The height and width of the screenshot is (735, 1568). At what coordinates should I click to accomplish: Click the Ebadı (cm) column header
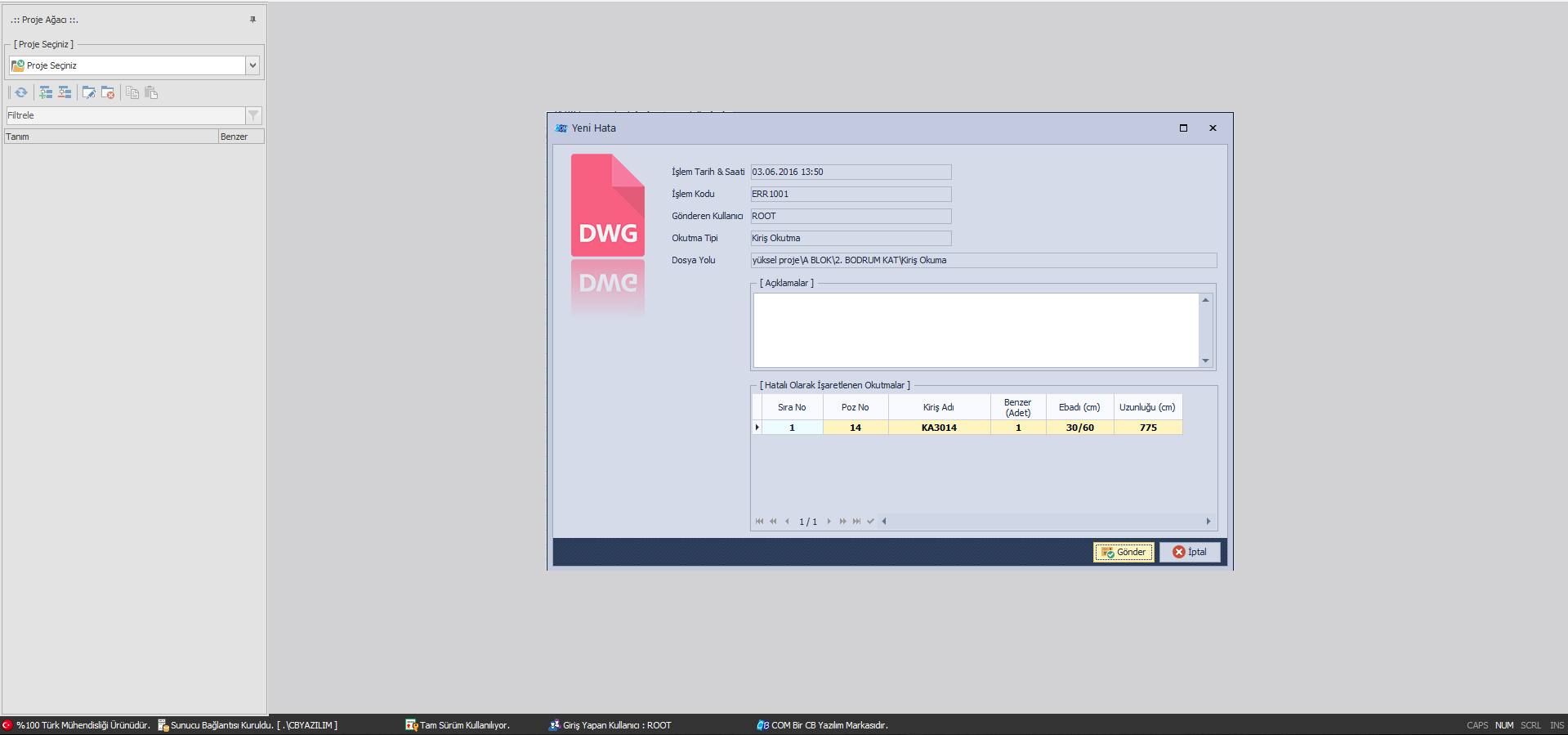pos(1079,407)
